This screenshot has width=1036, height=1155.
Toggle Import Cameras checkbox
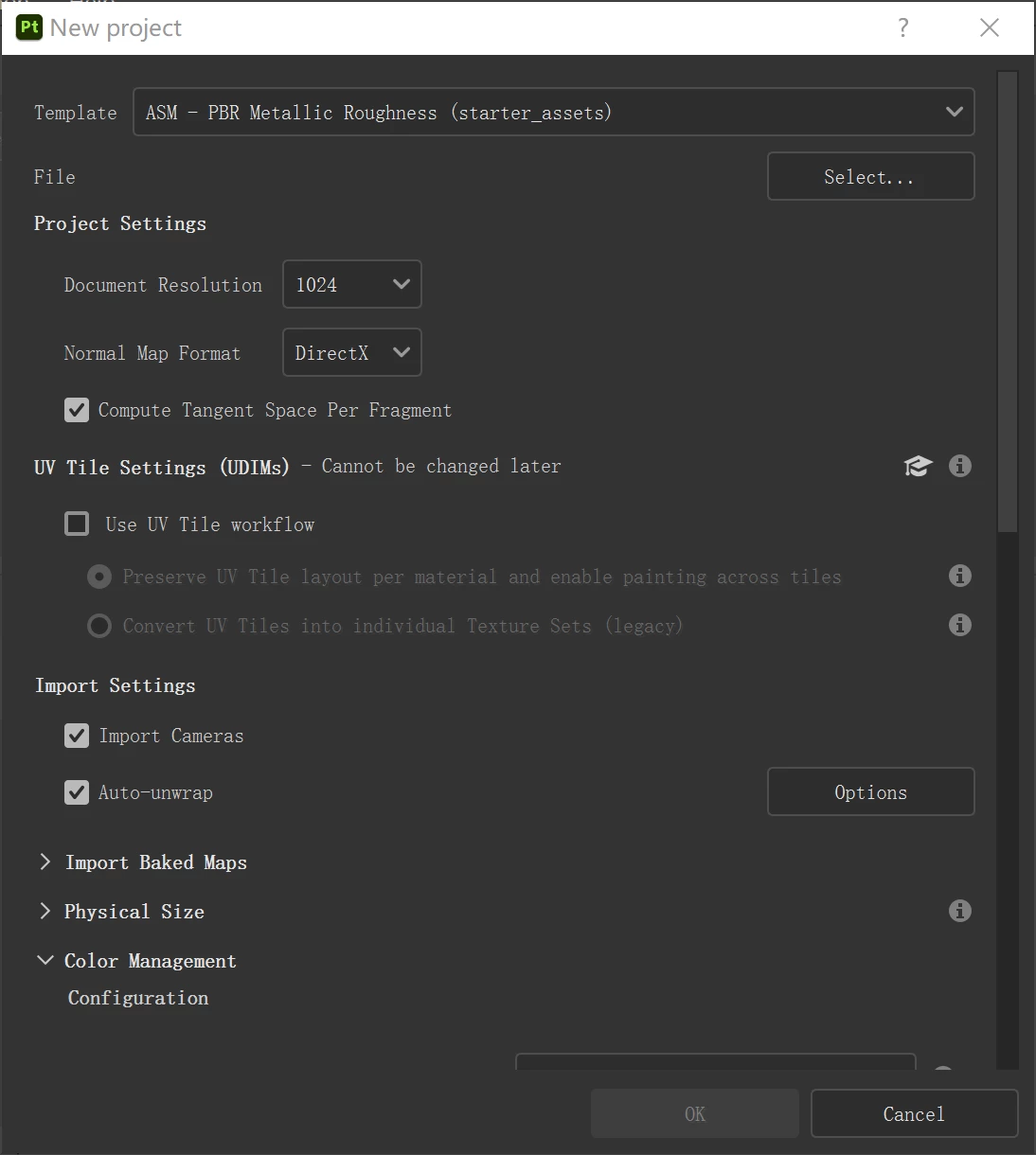click(x=77, y=736)
